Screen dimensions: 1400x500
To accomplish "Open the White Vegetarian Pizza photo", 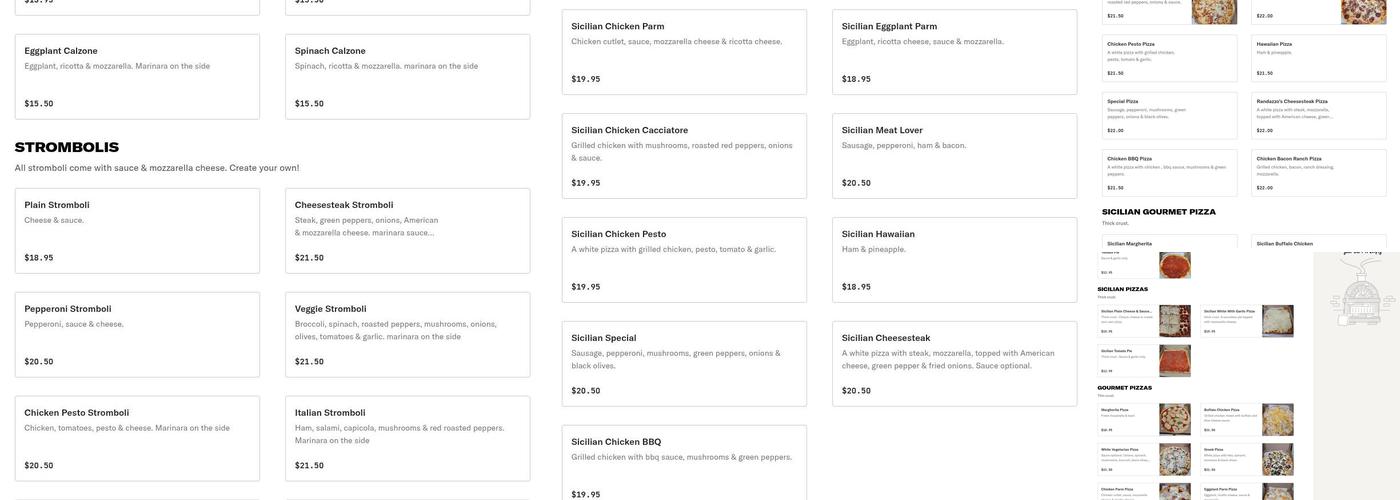I will pos(1174,459).
